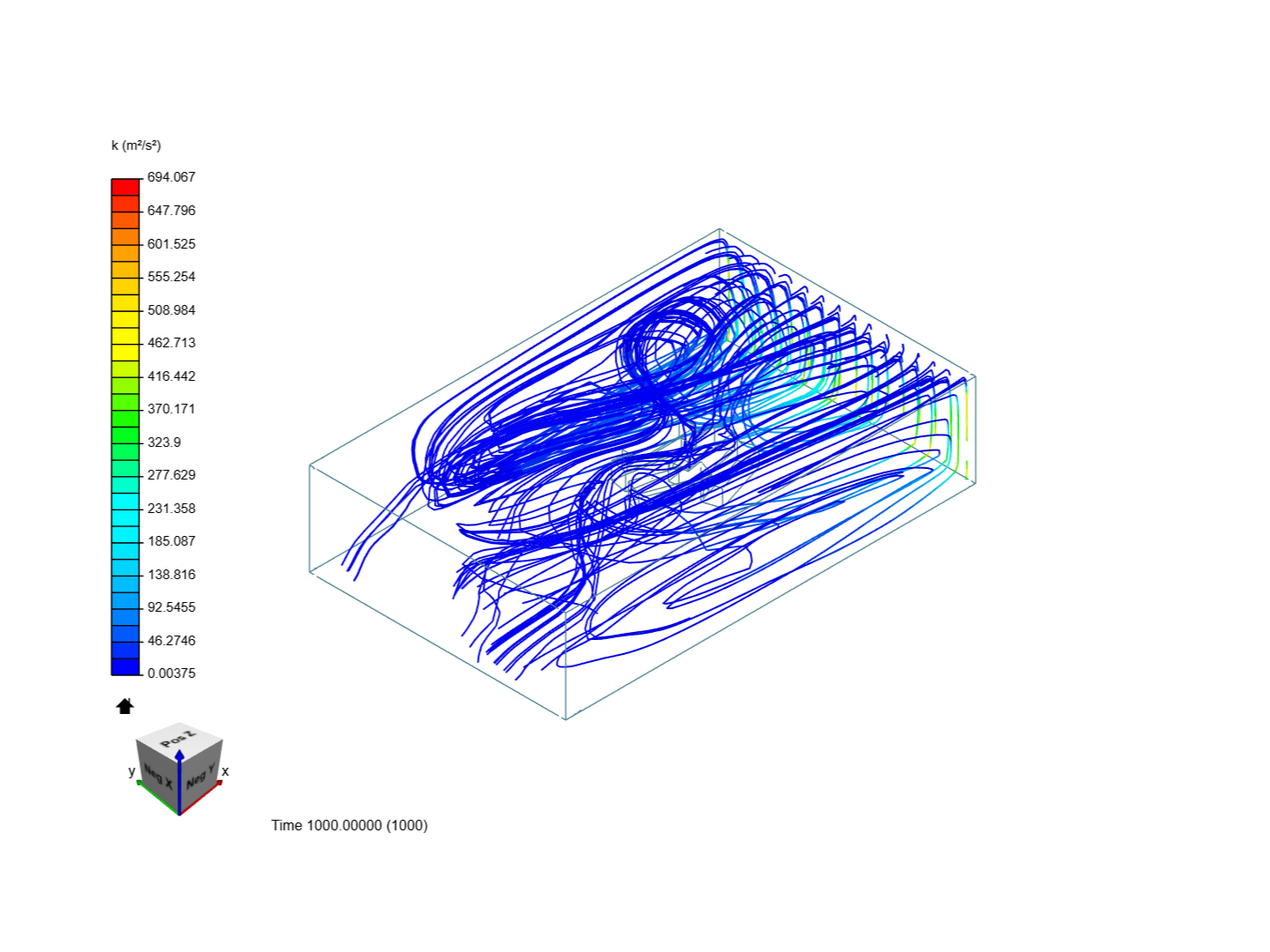Viewport: 1270px width, 952px height.
Task: Click the red X axis arrow tip
Action: pyautogui.click(x=218, y=783)
